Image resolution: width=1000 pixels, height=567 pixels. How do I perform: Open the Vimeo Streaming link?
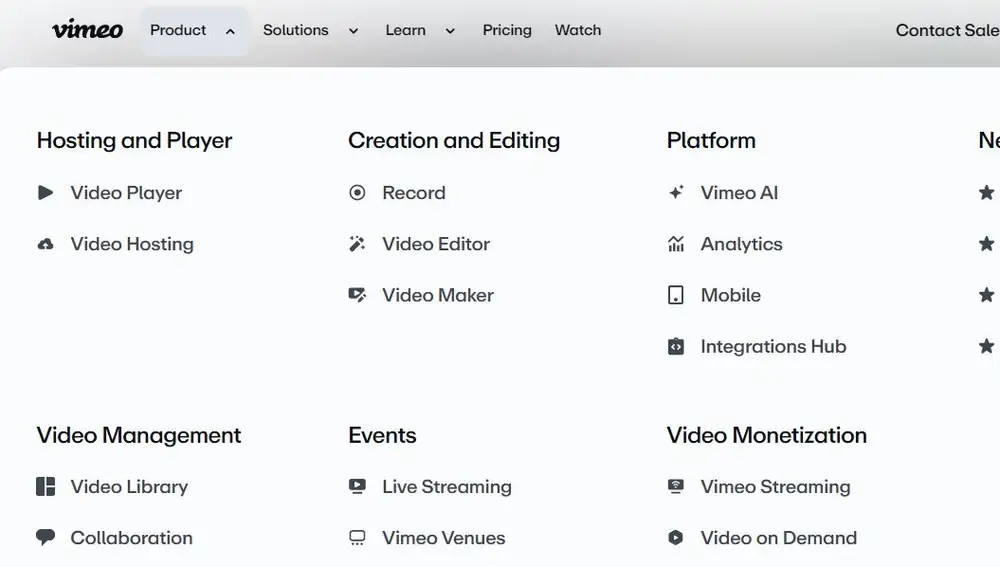click(x=776, y=487)
